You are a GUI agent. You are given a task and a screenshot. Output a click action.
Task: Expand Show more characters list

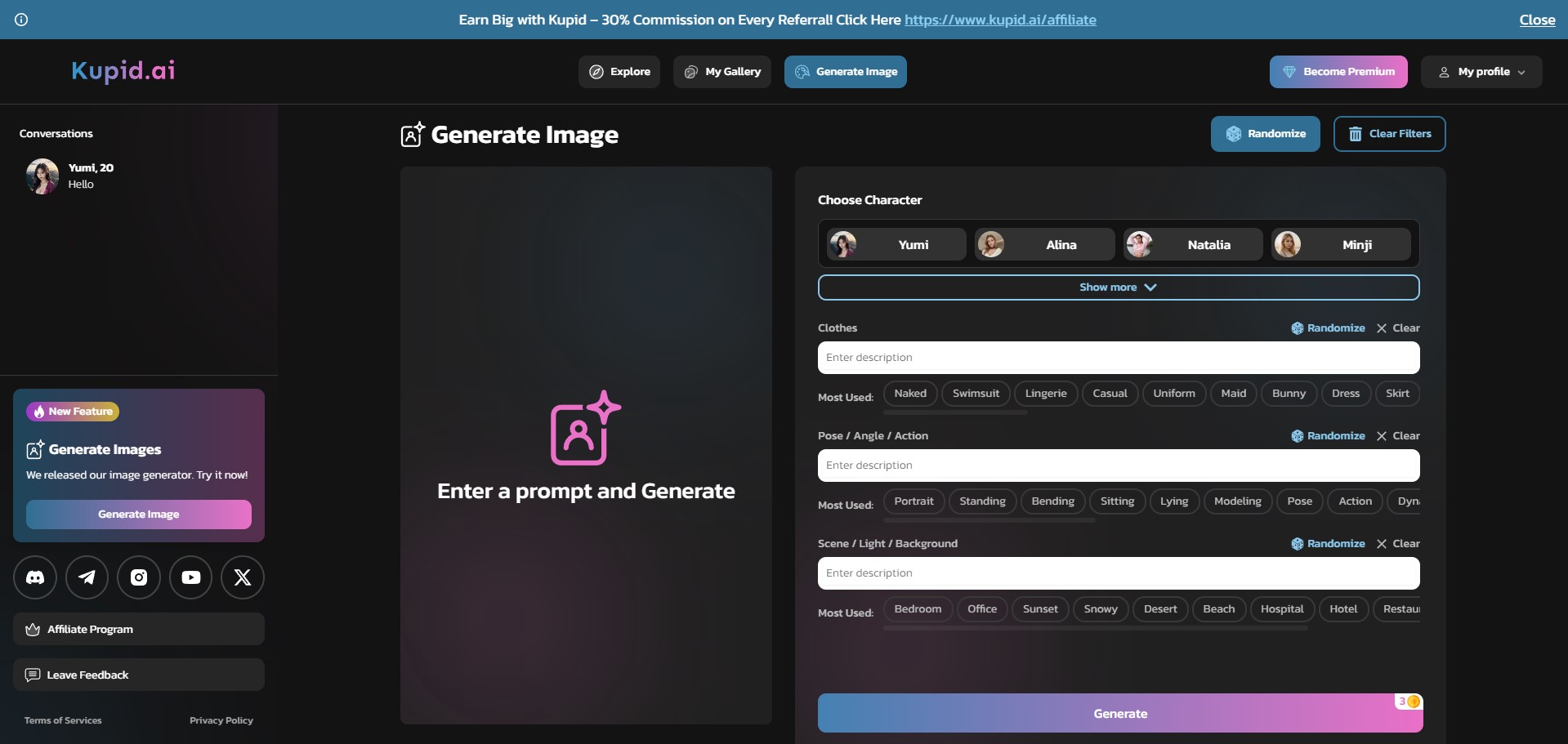(1119, 287)
